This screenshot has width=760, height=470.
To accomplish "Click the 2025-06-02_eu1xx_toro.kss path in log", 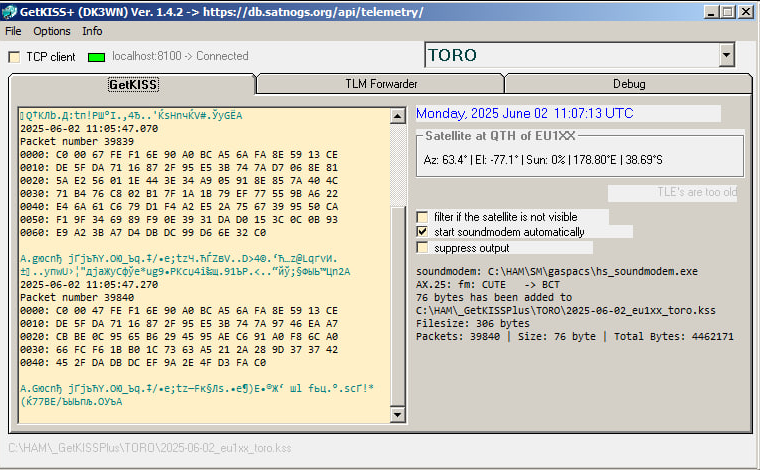I will [x=566, y=310].
